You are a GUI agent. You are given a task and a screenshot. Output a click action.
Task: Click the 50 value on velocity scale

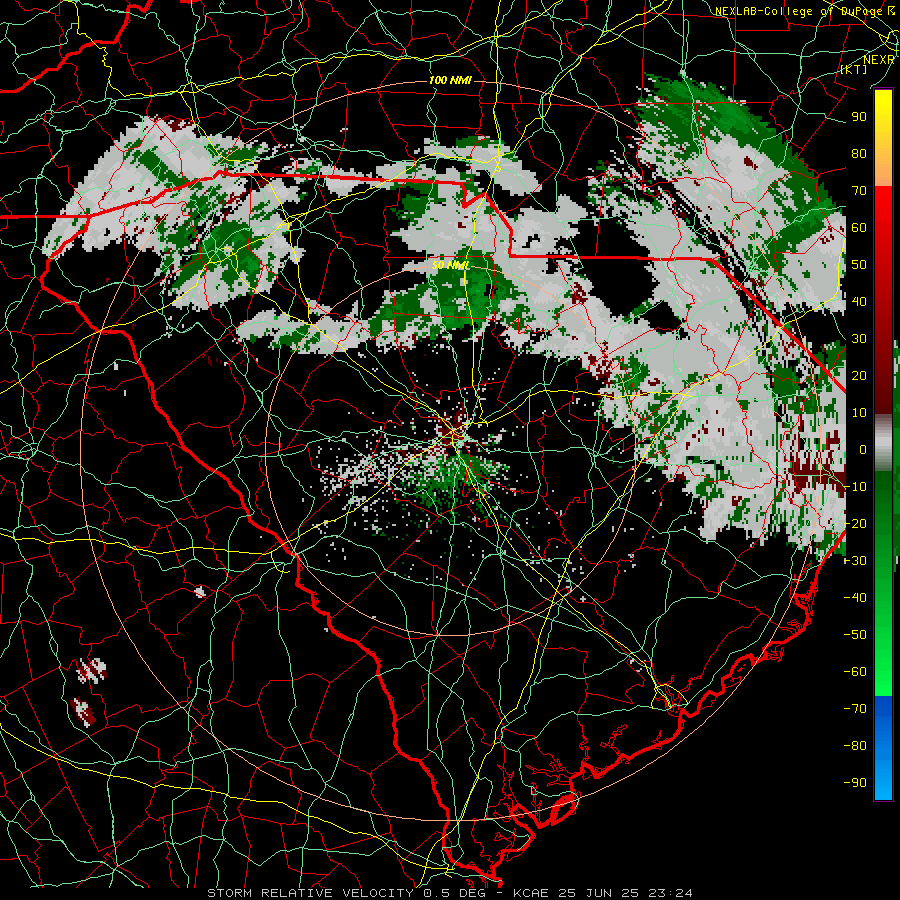click(x=859, y=265)
